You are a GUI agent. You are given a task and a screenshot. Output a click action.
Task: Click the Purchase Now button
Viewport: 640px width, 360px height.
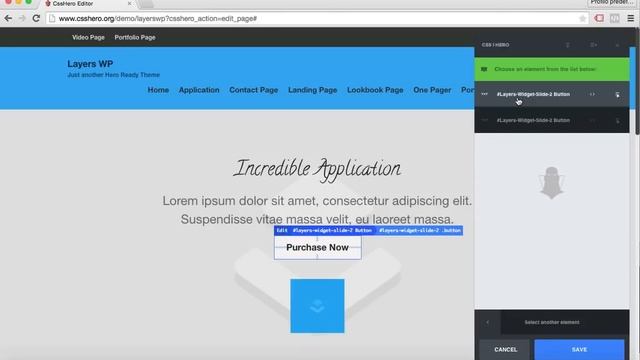pos(318,247)
